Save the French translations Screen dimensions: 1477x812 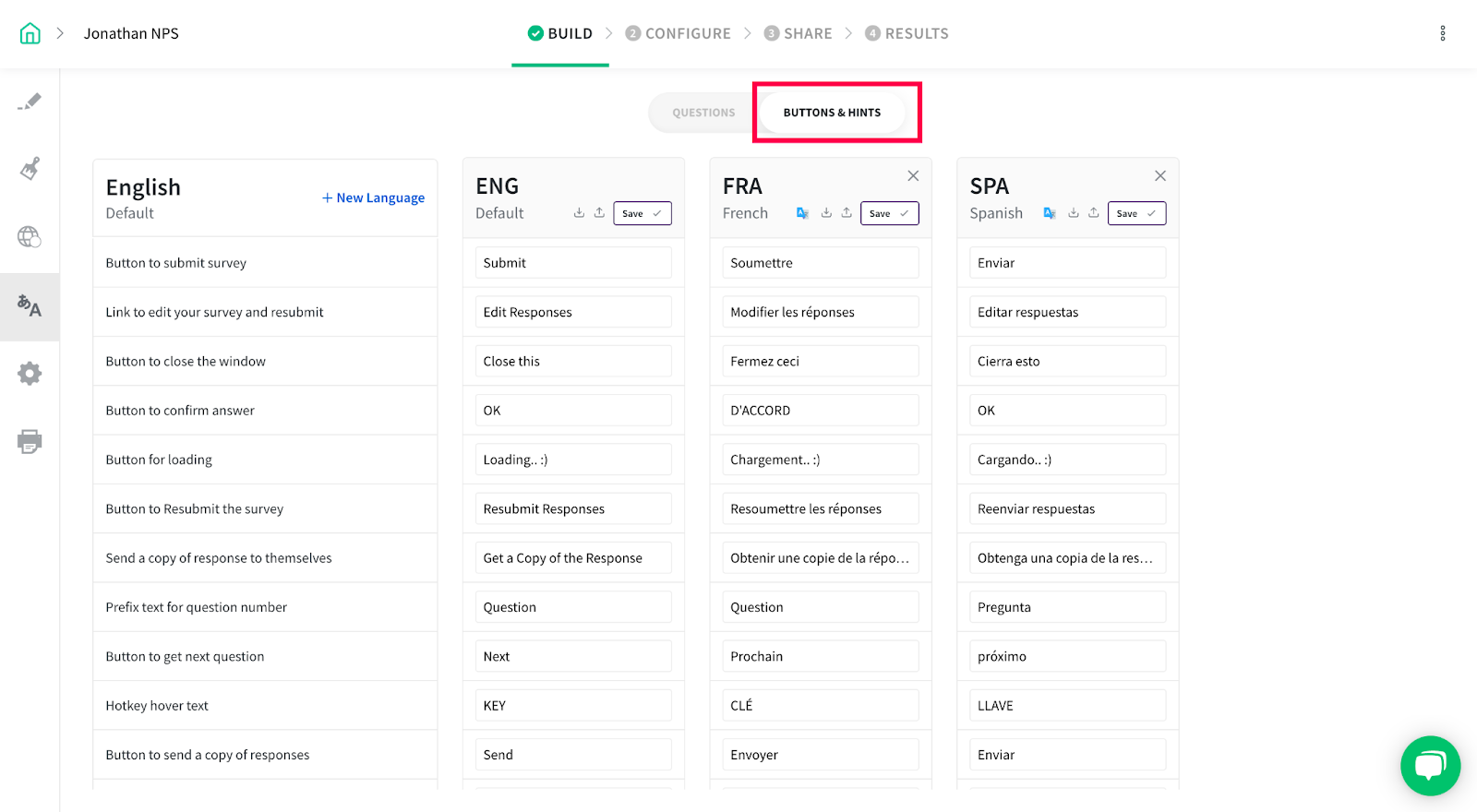889,213
